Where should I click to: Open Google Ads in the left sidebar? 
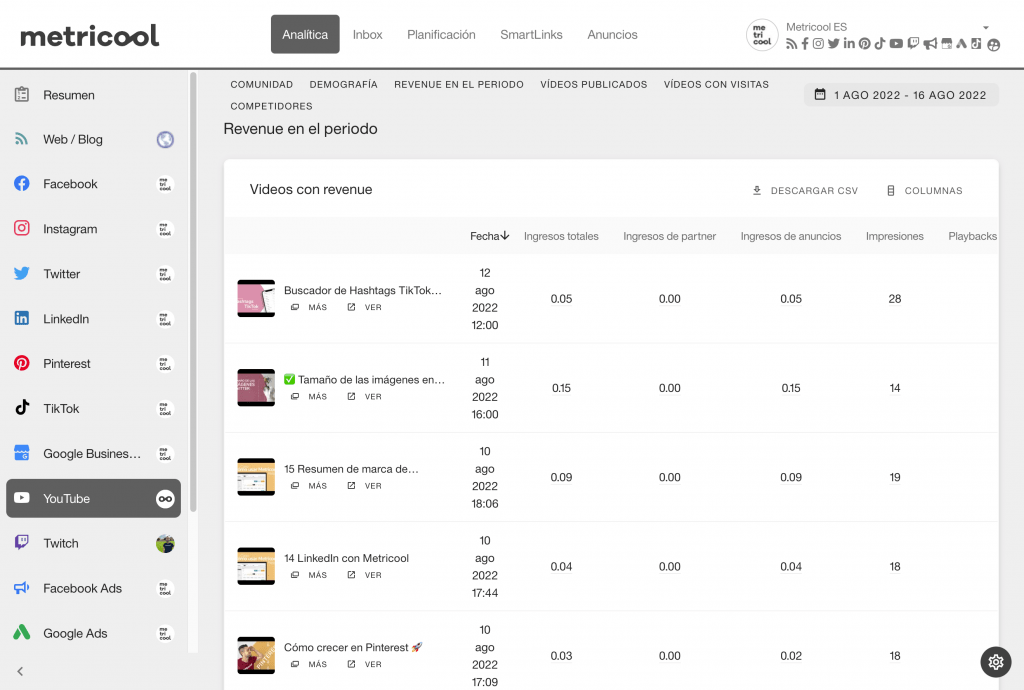pos(93,633)
